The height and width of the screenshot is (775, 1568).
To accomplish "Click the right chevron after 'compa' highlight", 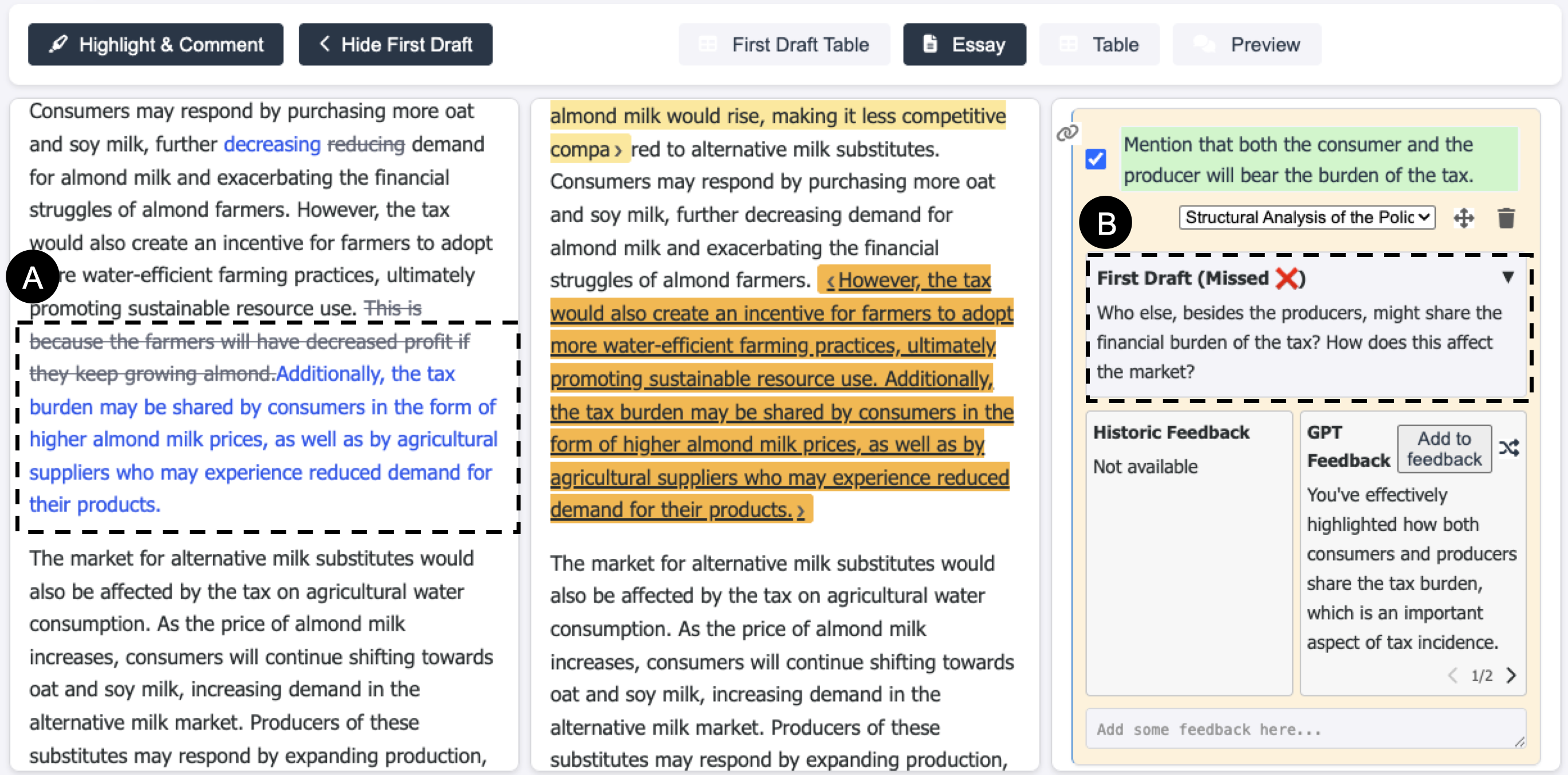I will pos(618,151).
